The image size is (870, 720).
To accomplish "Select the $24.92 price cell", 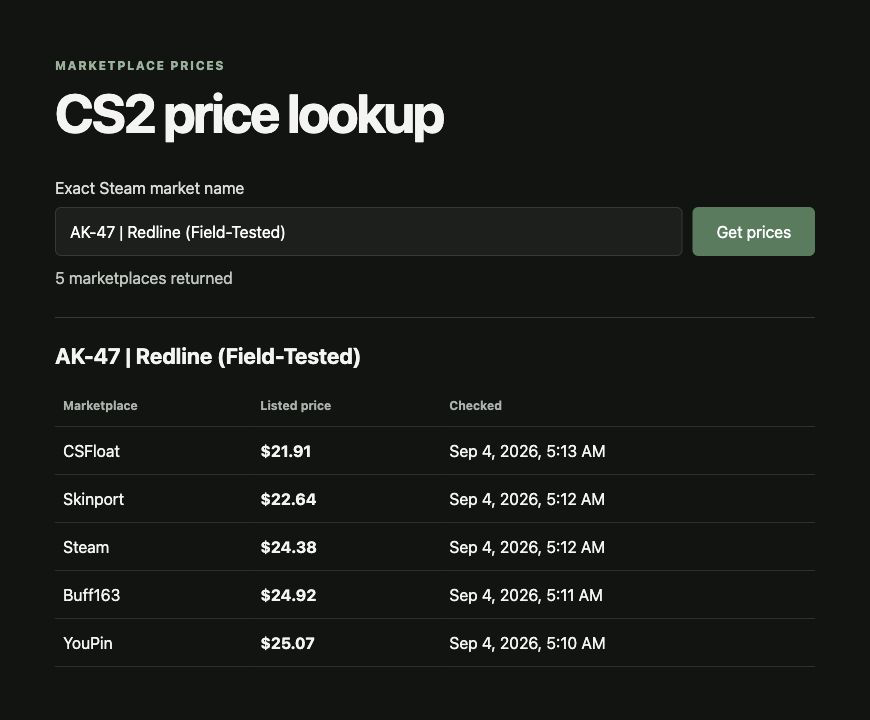I will [x=289, y=595].
